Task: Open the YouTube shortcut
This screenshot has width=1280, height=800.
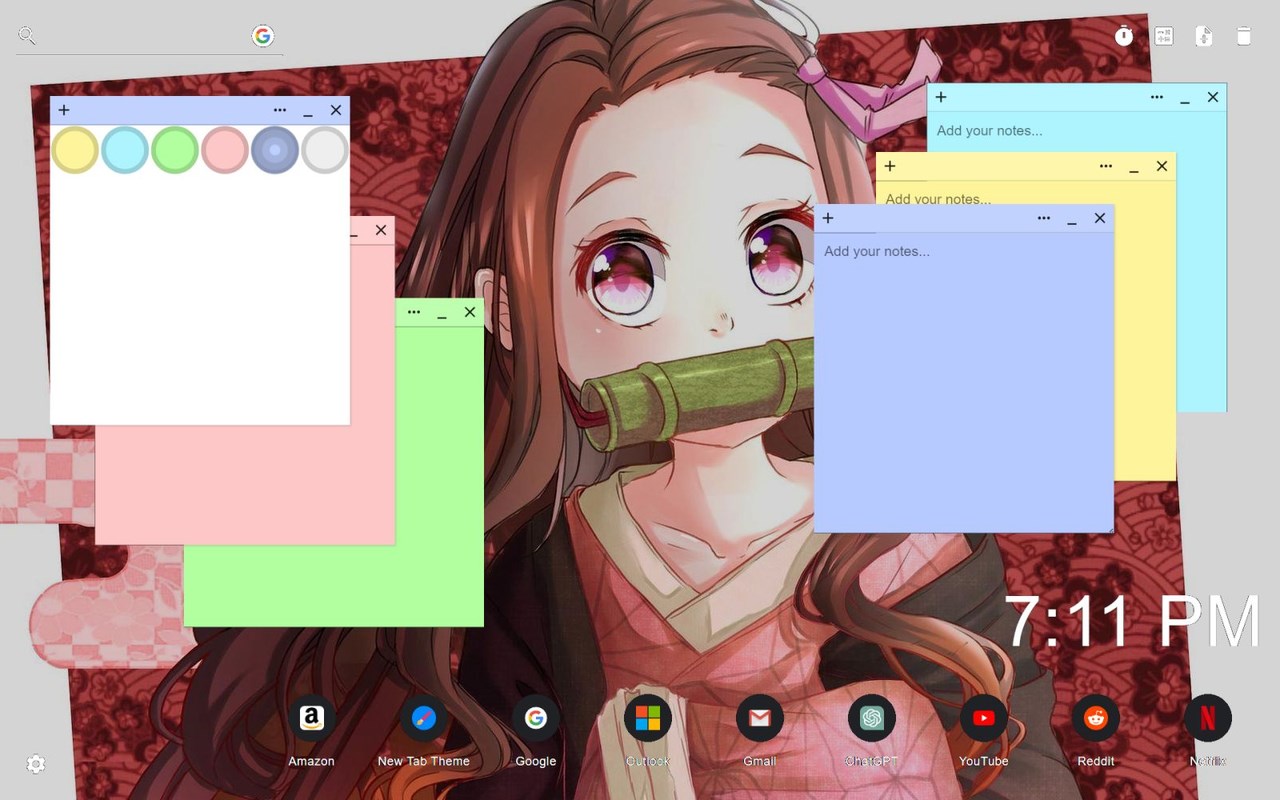Action: coord(984,718)
